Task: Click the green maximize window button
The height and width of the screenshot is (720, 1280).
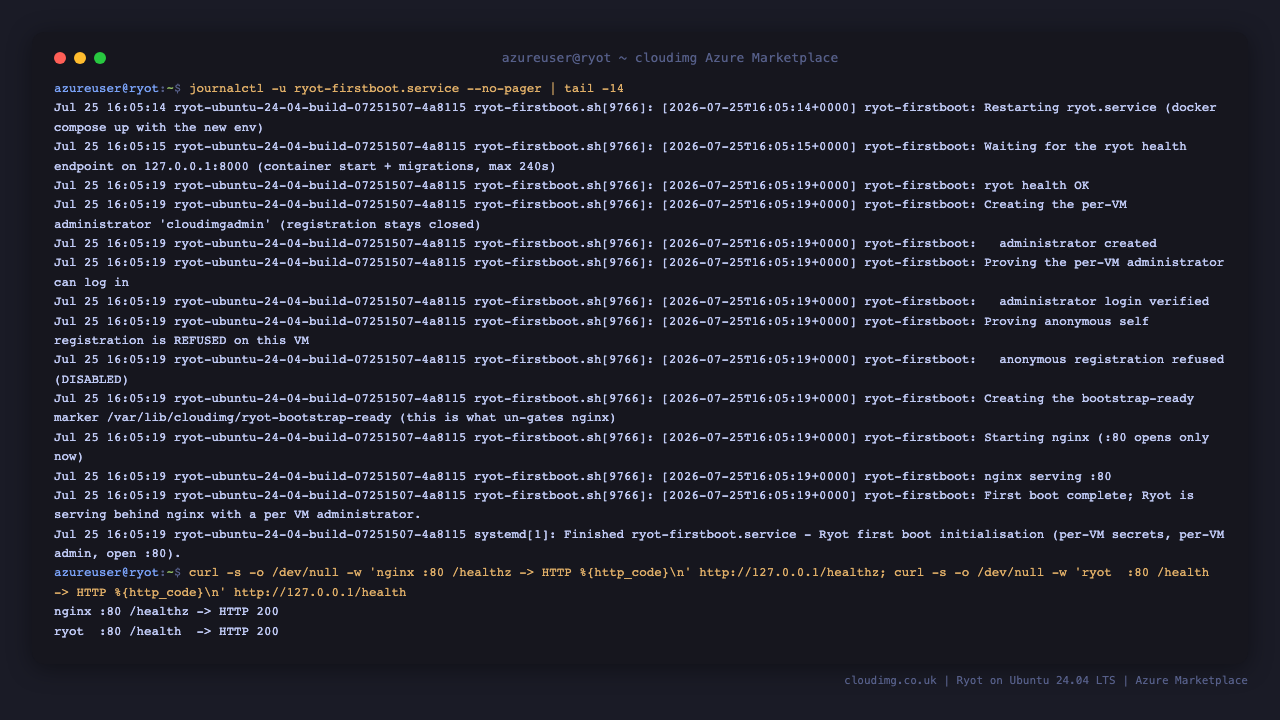Action: (100, 58)
